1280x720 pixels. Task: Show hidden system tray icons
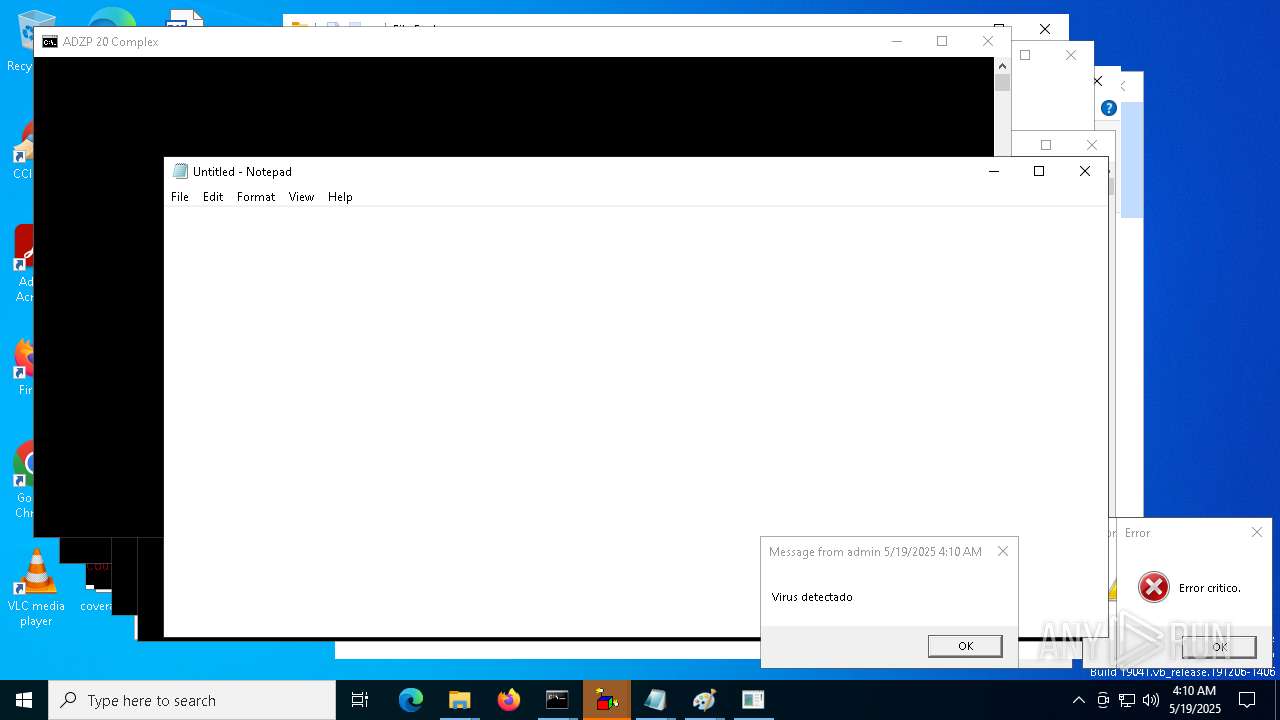(1078, 700)
